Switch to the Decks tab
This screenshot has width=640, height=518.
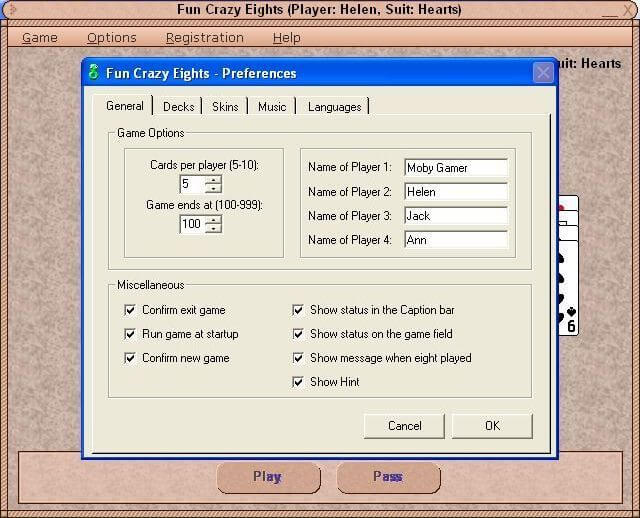click(178, 107)
